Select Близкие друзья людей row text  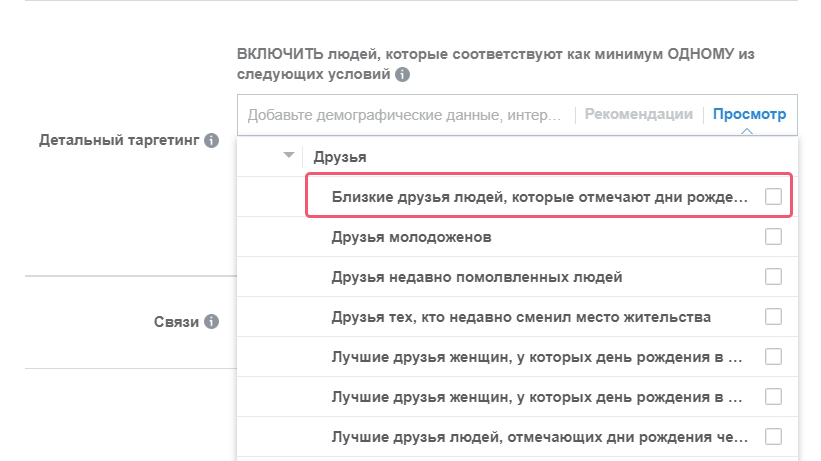click(540, 197)
